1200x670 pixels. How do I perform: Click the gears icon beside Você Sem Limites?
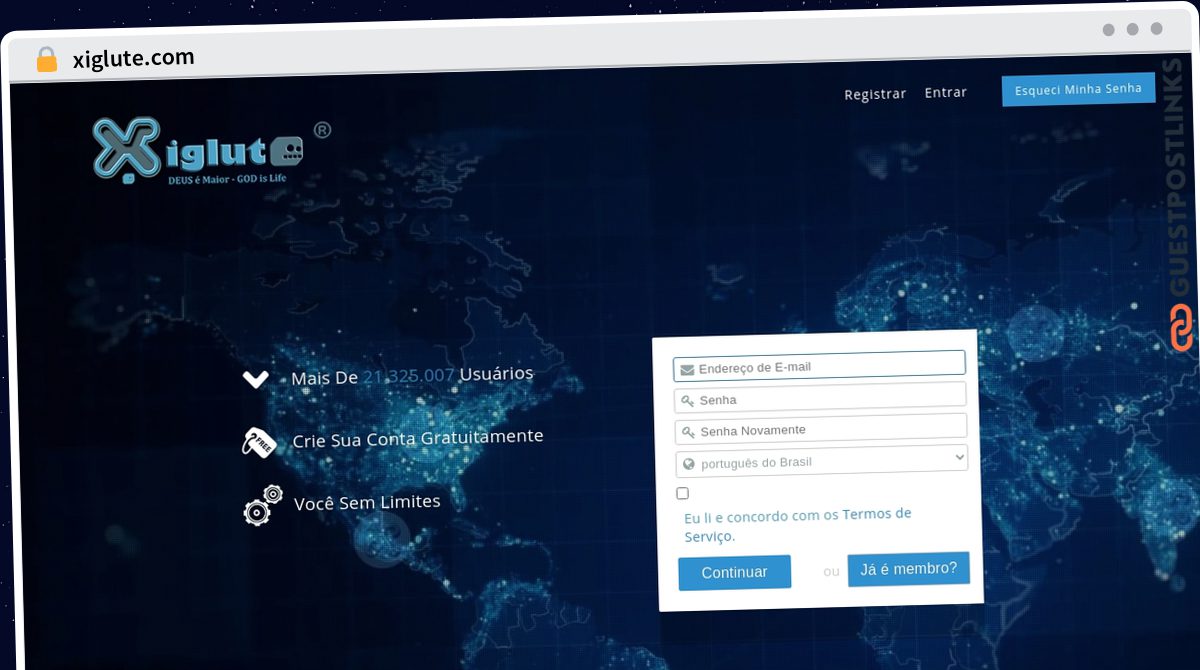(264, 505)
